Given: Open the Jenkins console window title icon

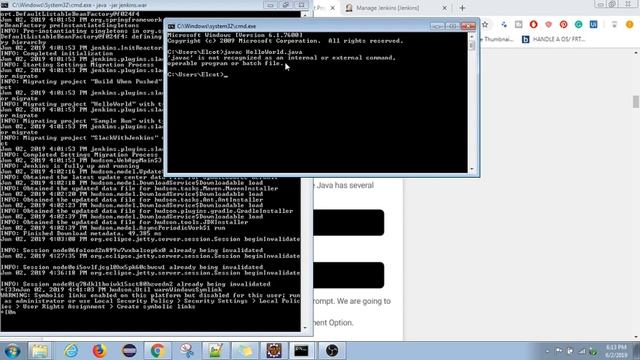Looking at the screenshot, I should 4,5.
